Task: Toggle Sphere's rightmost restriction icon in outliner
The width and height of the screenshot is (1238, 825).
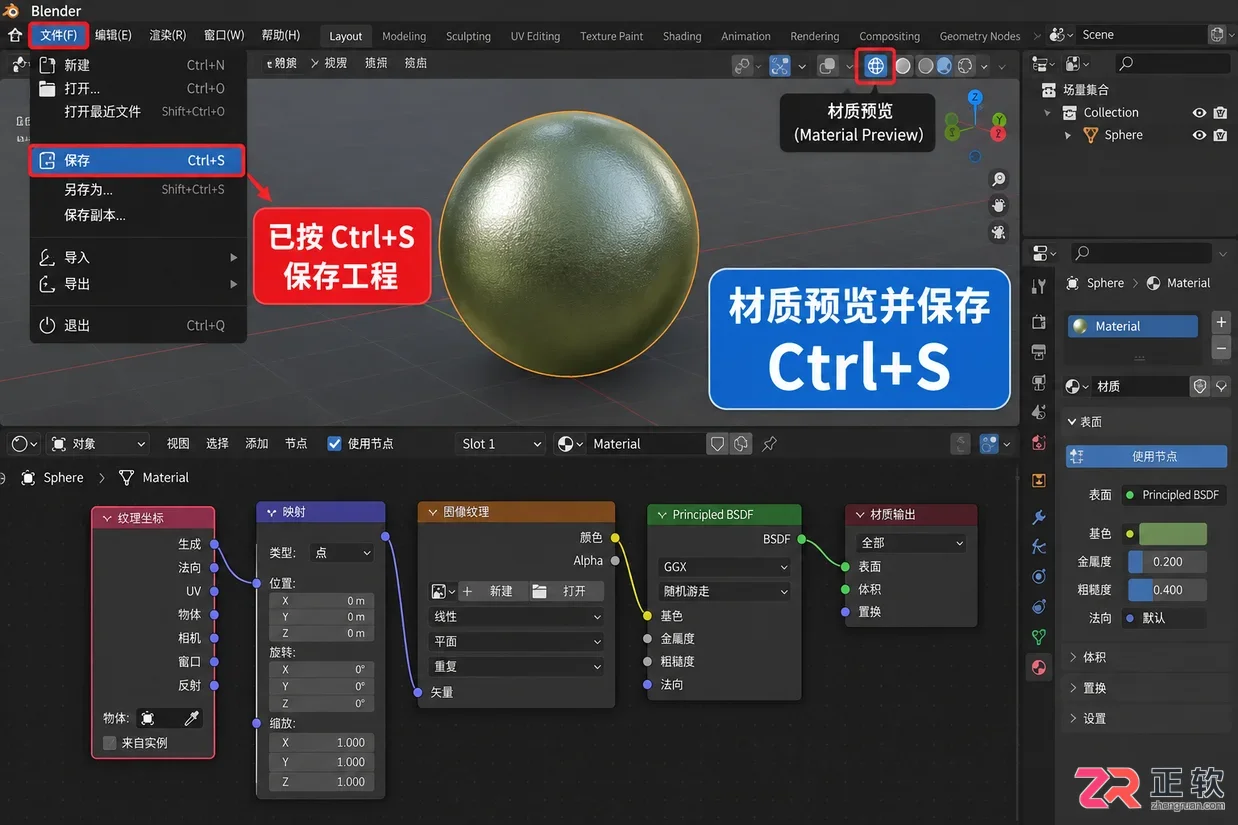Action: (x=1220, y=135)
